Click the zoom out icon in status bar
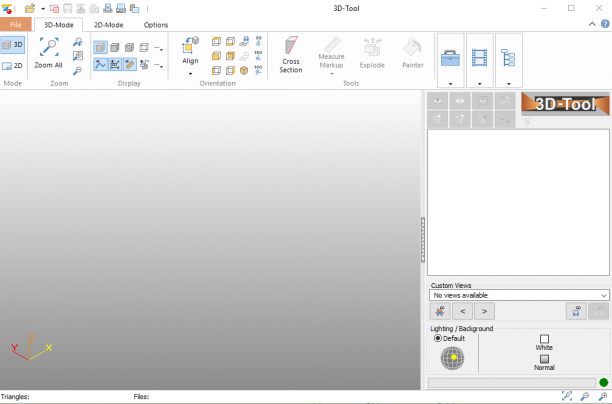The width and height of the screenshot is (612, 404). pos(585,396)
